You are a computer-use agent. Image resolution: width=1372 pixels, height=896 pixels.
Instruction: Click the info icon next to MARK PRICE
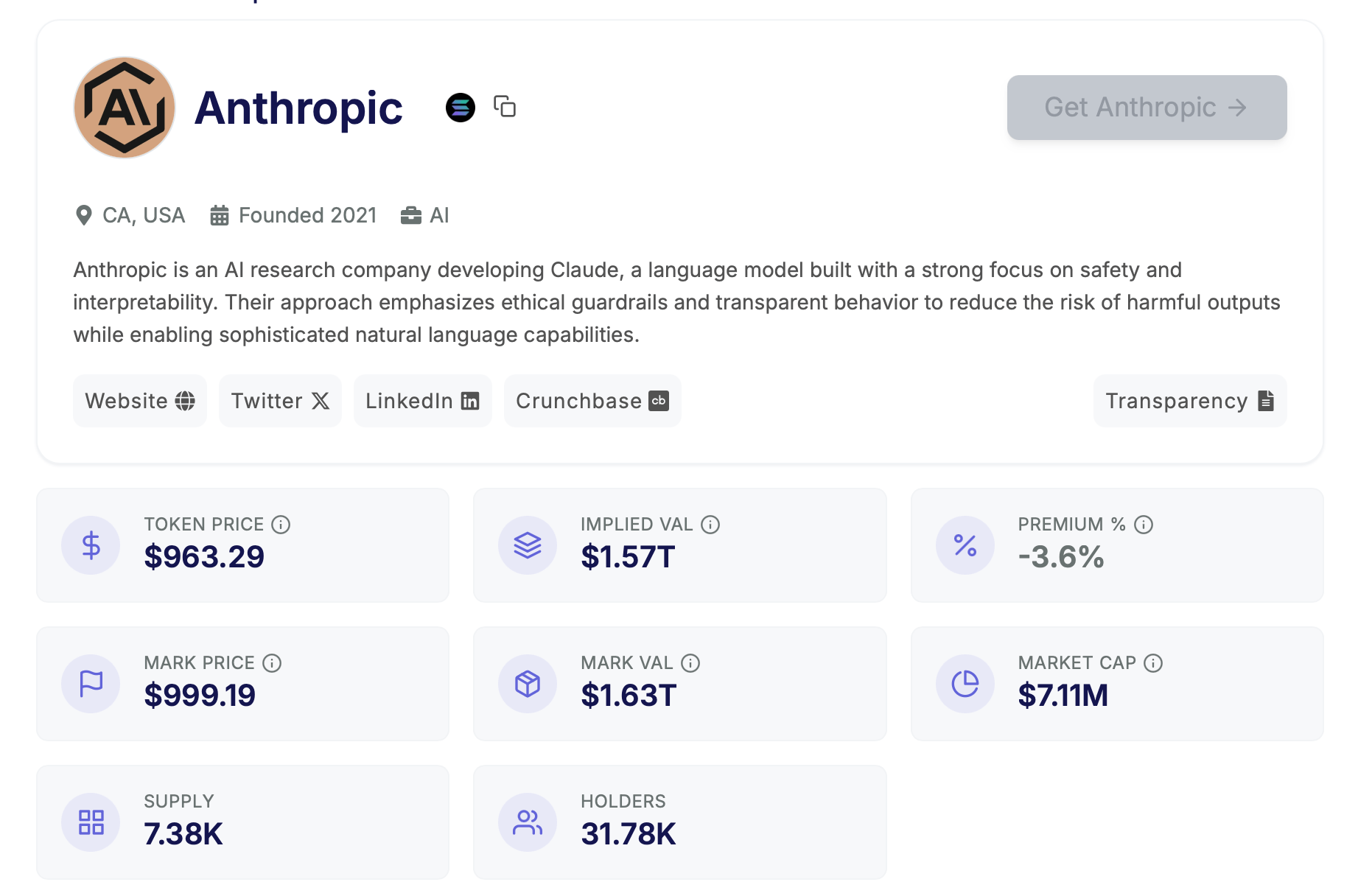(x=272, y=663)
